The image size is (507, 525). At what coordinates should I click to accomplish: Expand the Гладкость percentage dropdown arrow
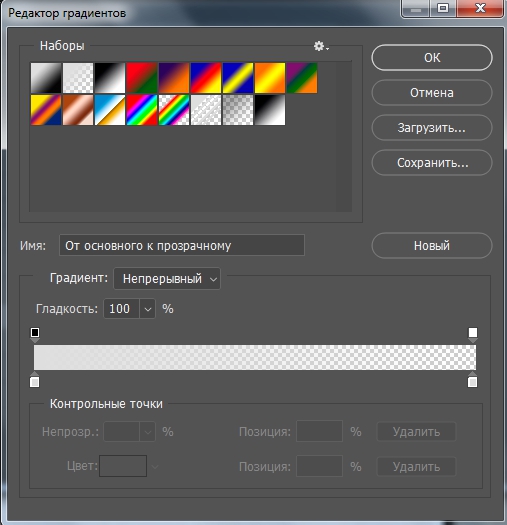(148, 308)
